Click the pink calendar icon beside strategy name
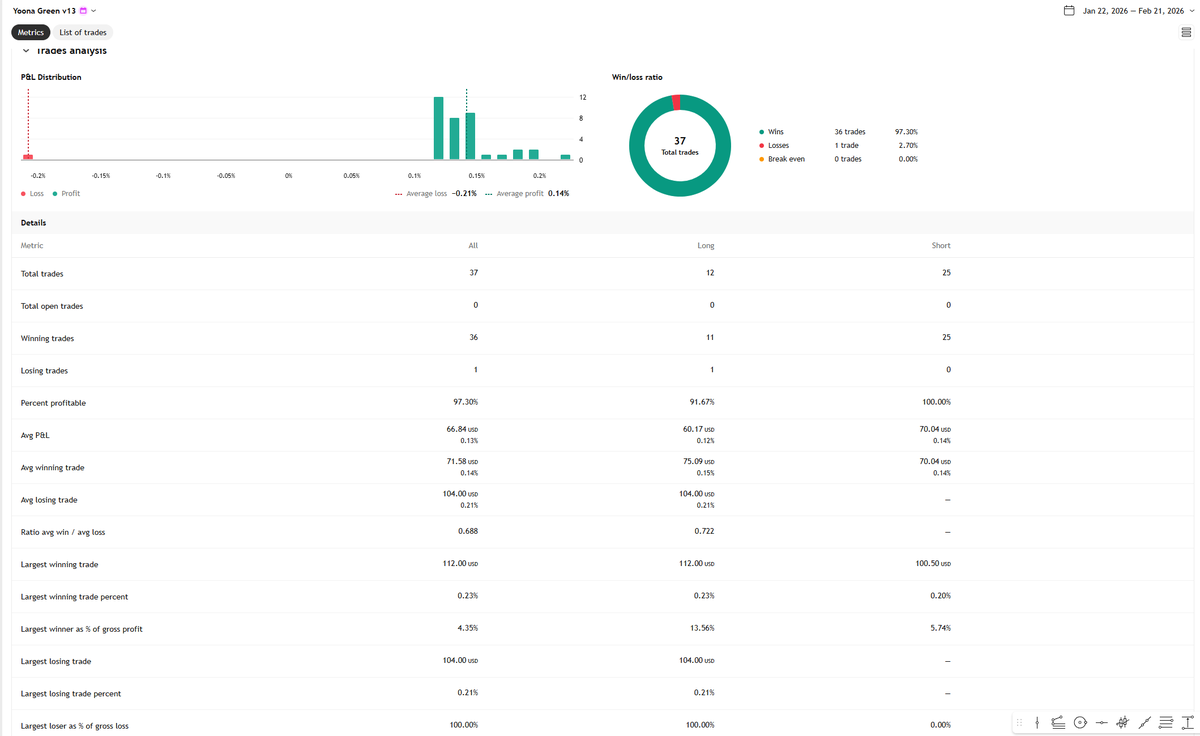 pyautogui.click(x=84, y=10)
